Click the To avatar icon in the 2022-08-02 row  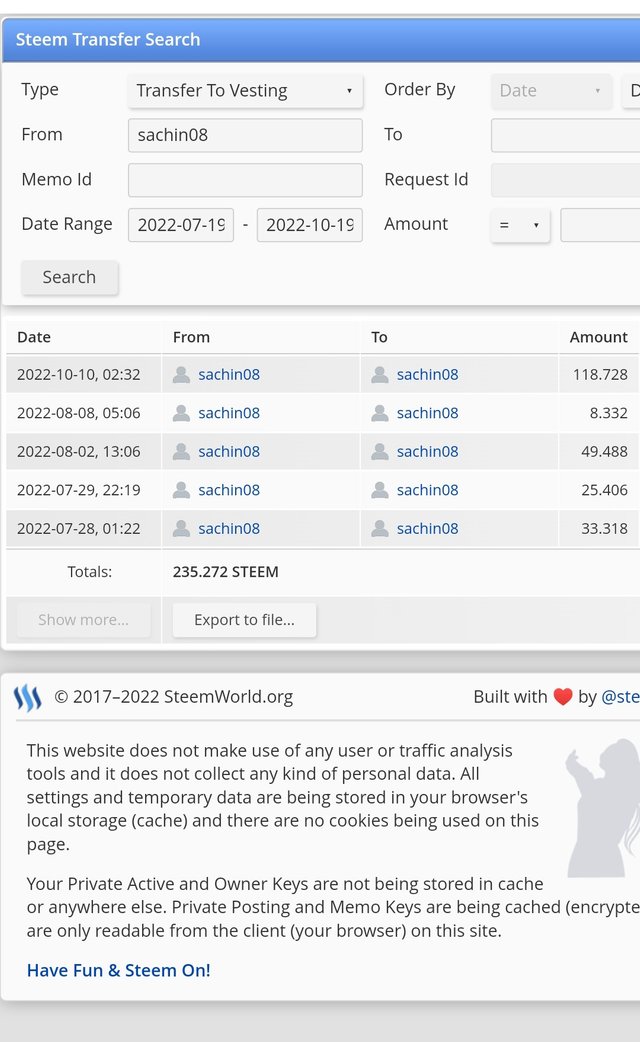click(x=380, y=452)
